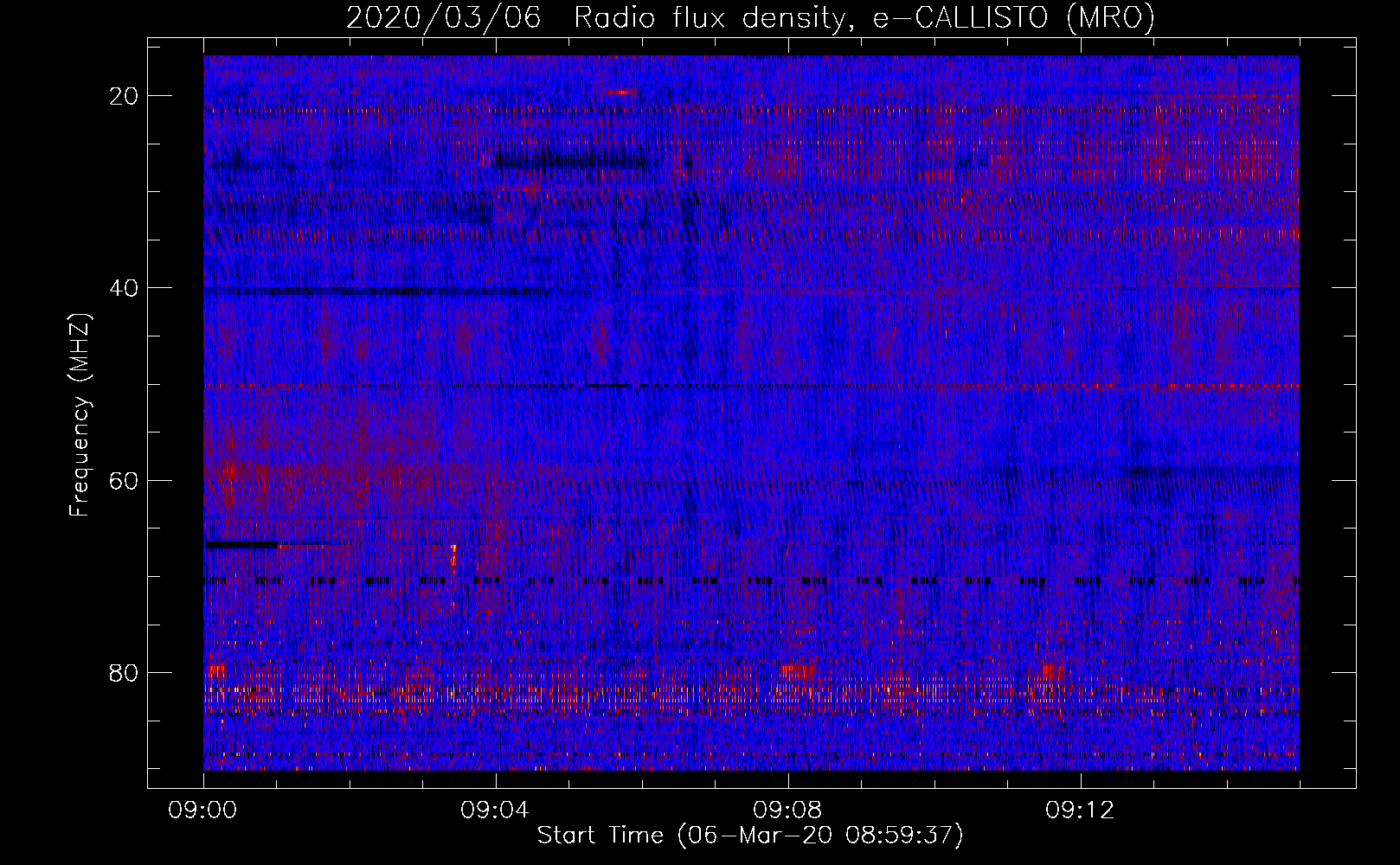1400x865 pixels.
Task: Click the 09:00 time tick label
Action: pyautogui.click(x=203, y=811)
